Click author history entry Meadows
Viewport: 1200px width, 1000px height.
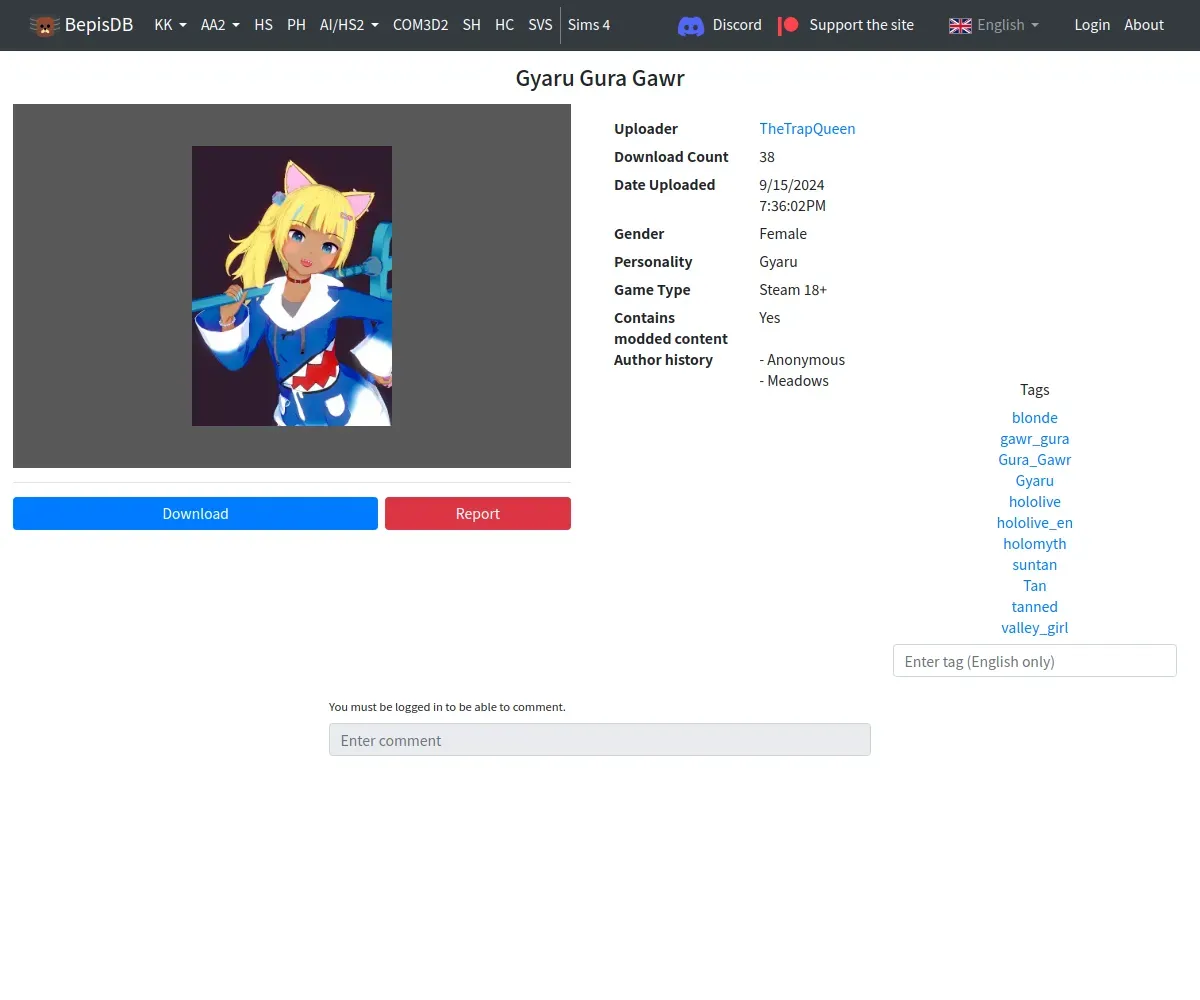794,380
